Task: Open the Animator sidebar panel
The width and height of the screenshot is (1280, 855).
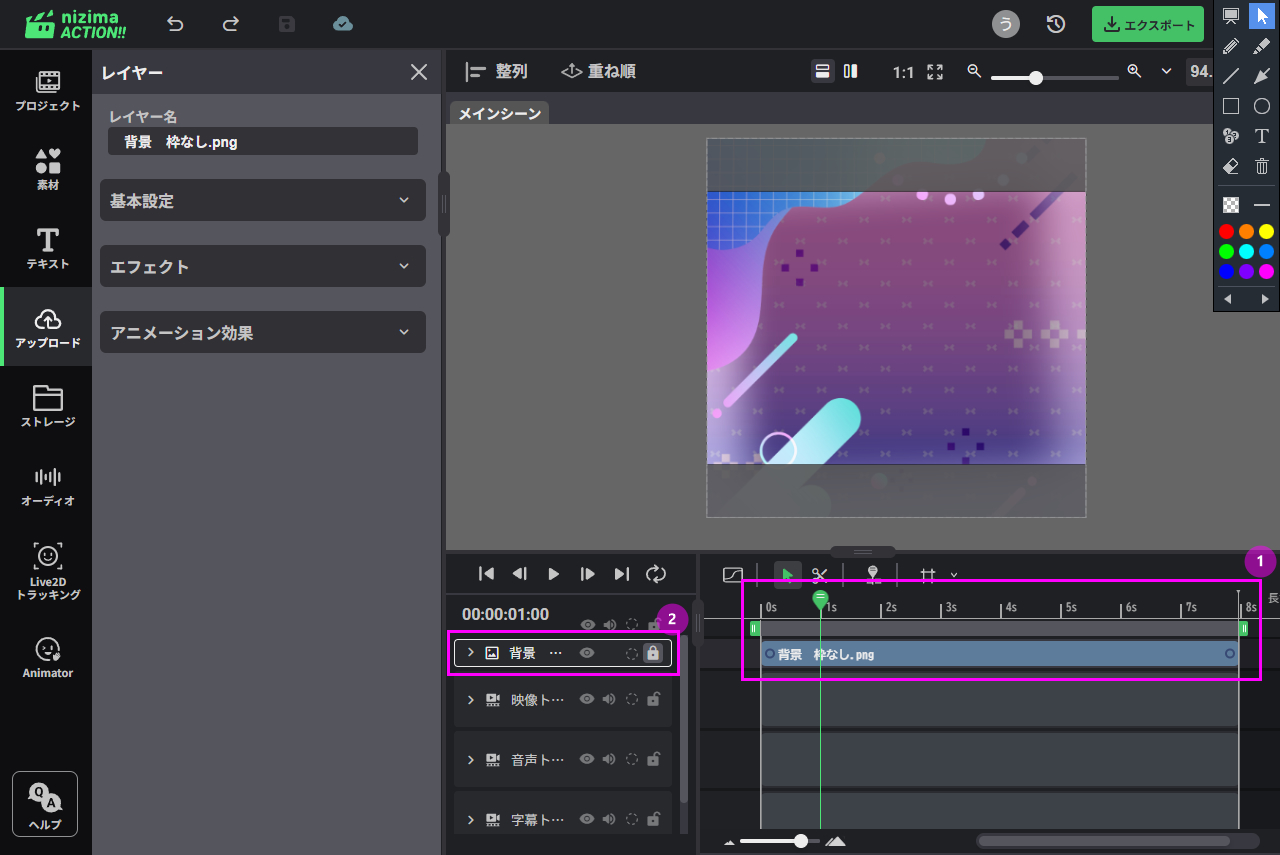Action: pyautogui.click(x=47, y=657)
